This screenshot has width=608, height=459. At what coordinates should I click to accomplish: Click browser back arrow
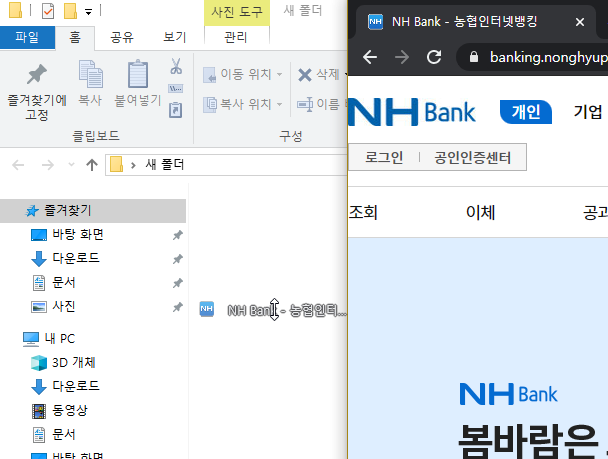[x=370, y=57]
